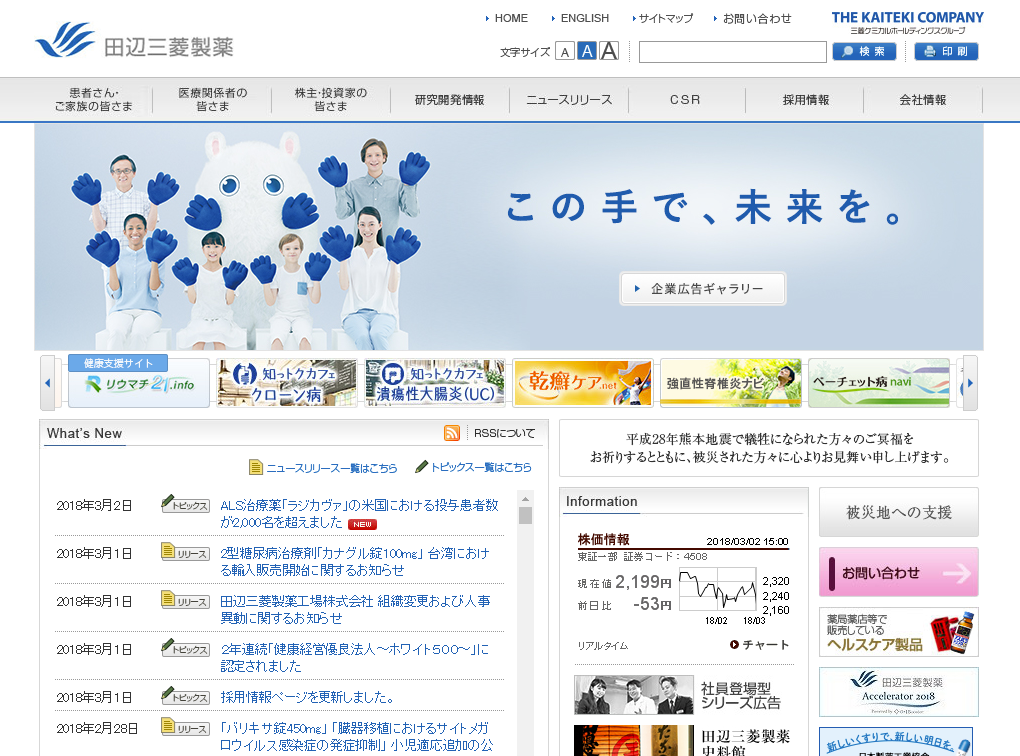Open 医療関係者の皆さま menu
1020x756 pixels.
[x=213, y=100]
